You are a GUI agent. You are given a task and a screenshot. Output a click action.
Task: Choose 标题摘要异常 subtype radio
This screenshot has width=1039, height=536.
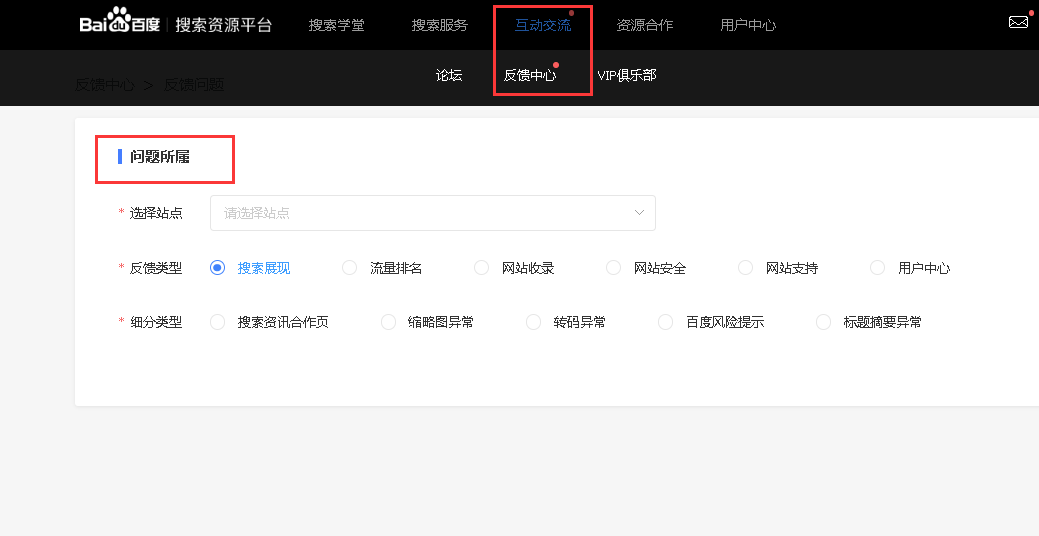pyautogui.click(x=823, y=322)
